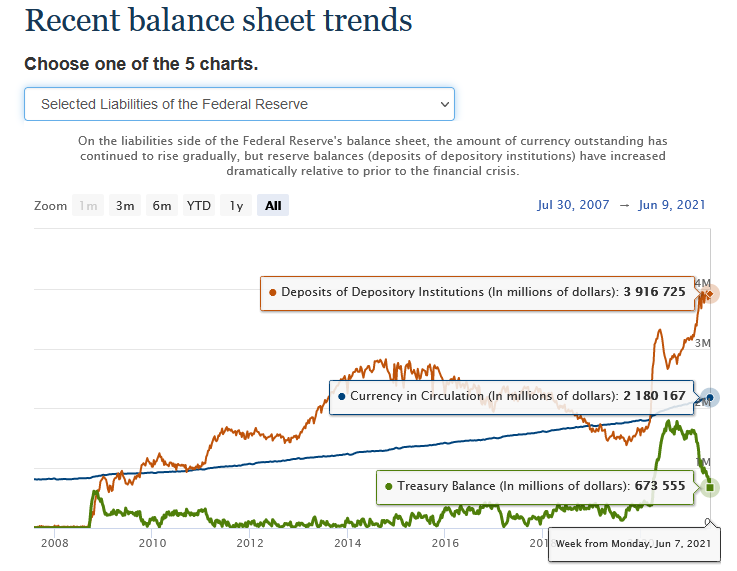Screen dimensions: 737x571
Task: Click the 2008 x-axis label
Action: coord(55,543)
